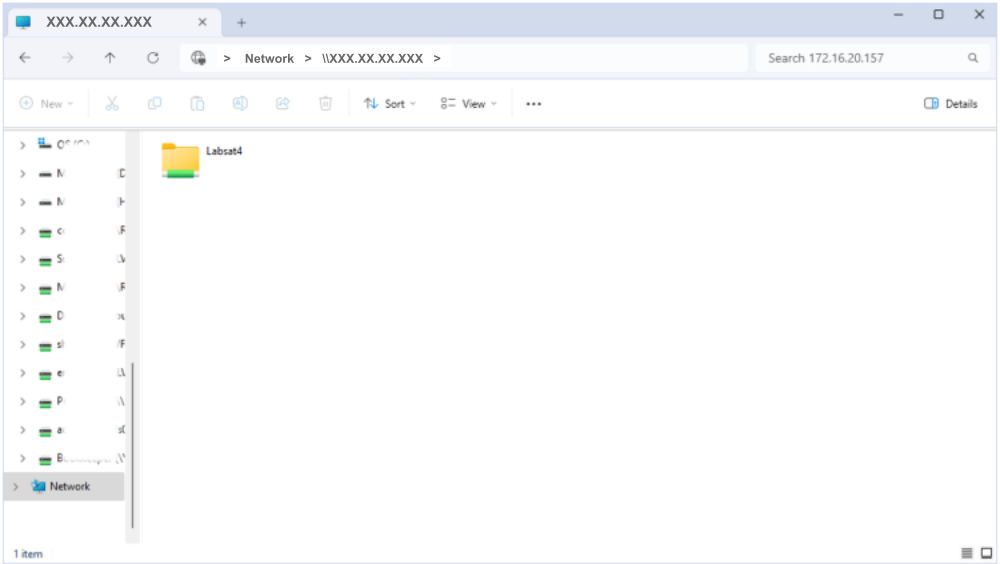The height and width of the screenshot is (564, 1000).
Task: Expand the OS (C:) drive node
Action: (x=23, y=145)
